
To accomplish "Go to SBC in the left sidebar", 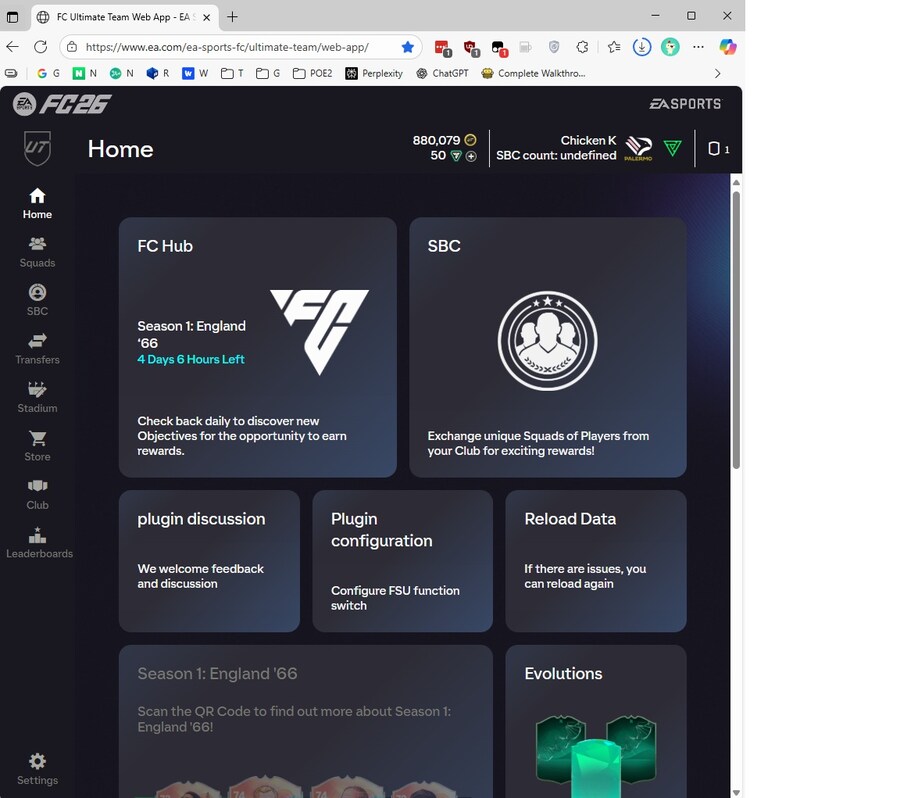I will 37,299.
